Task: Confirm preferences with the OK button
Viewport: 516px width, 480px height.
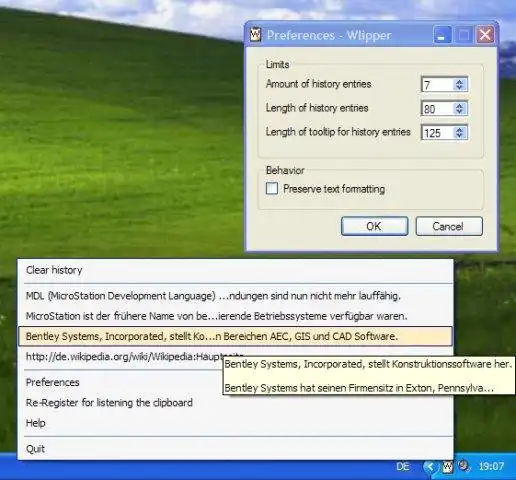Action: click(x=374, y=226)
